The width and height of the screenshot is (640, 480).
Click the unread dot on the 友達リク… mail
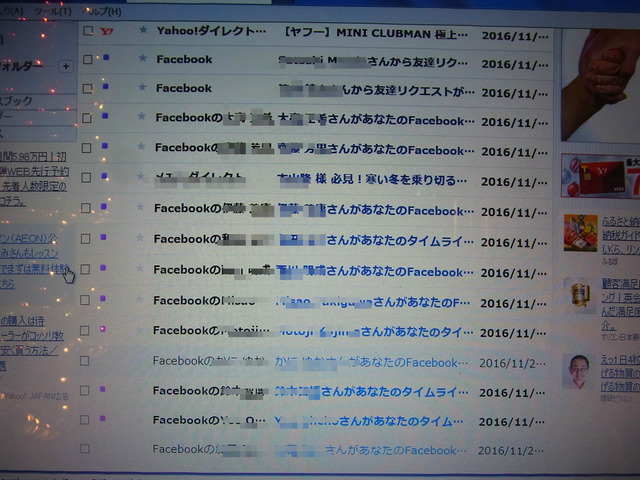[x=106, y=58]
